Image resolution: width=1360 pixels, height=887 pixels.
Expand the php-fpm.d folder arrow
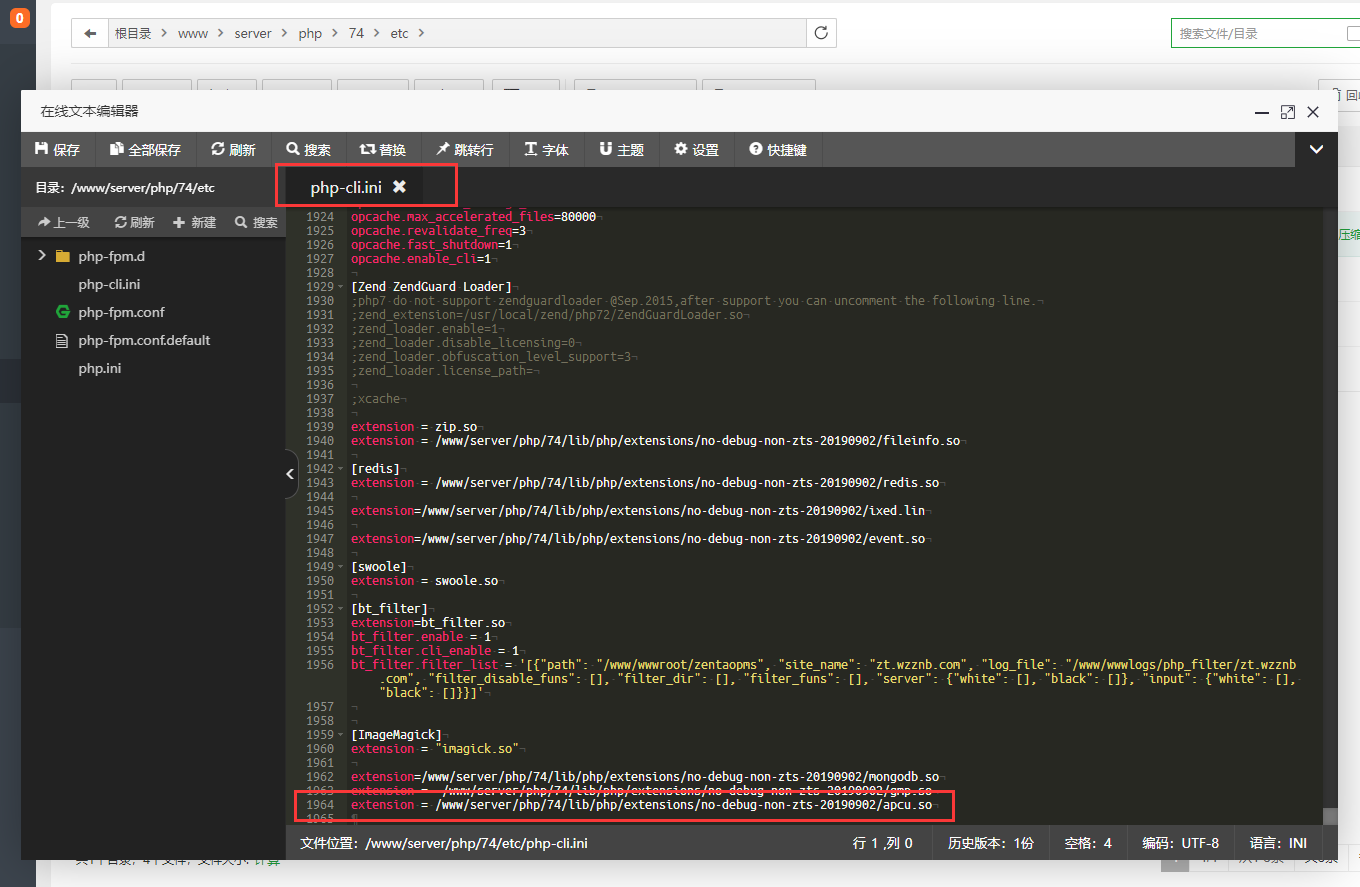coord(41,256)
